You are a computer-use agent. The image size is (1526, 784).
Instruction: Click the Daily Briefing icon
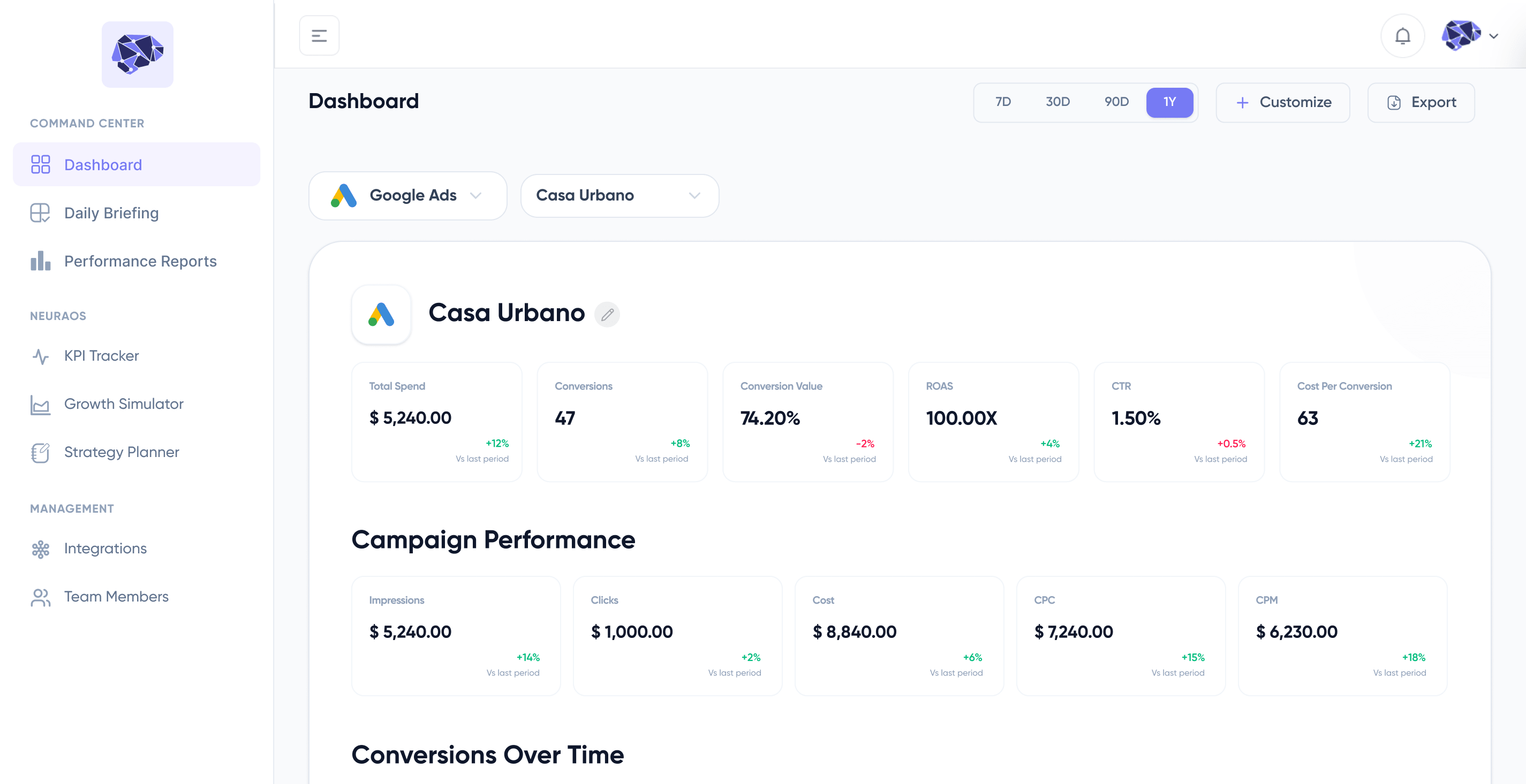(x=40, y=212)
